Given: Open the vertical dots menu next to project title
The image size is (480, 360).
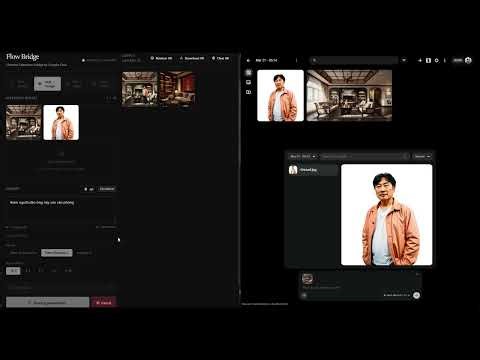Looking at the screenshot, I should pos(296,60).
